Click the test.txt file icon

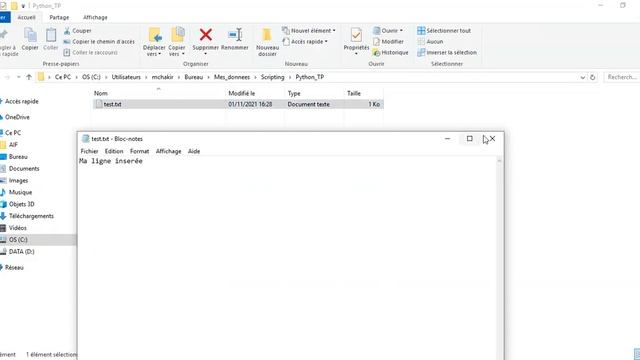[x=98, y=104]
